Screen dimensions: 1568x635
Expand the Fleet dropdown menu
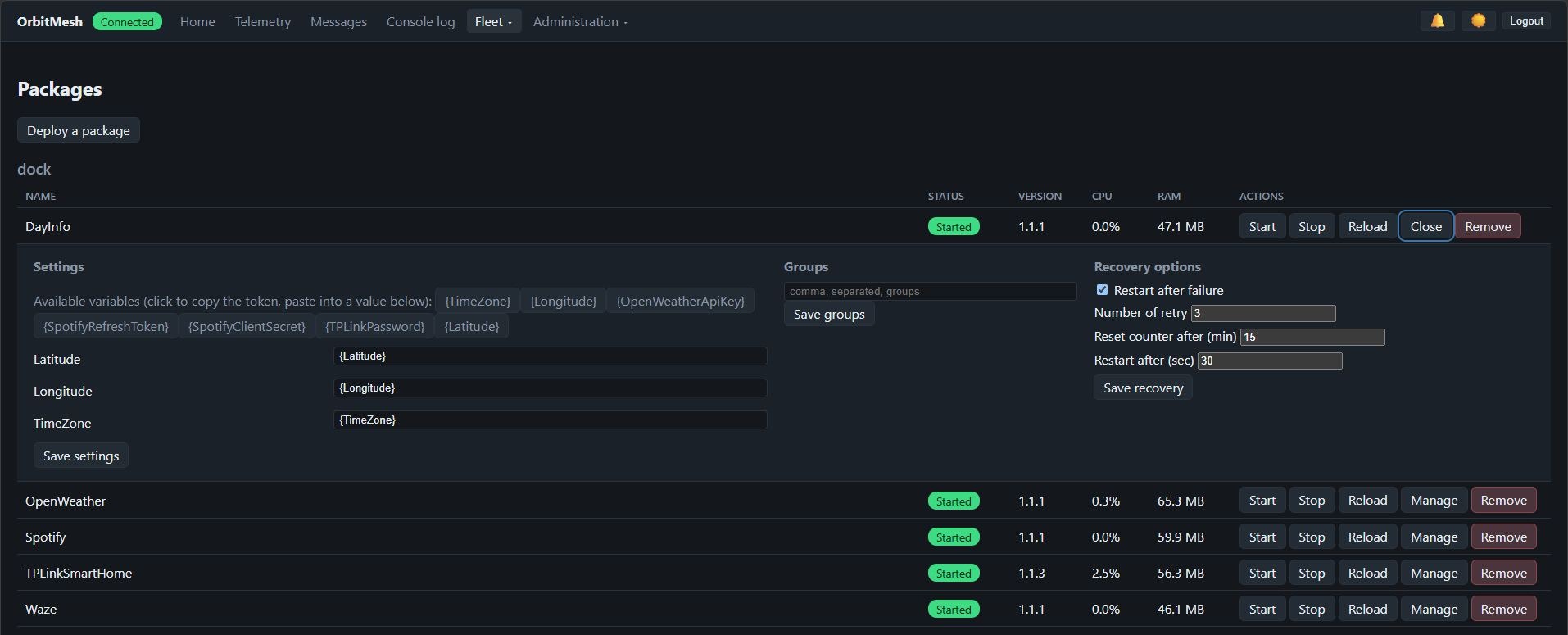[493, 21]
